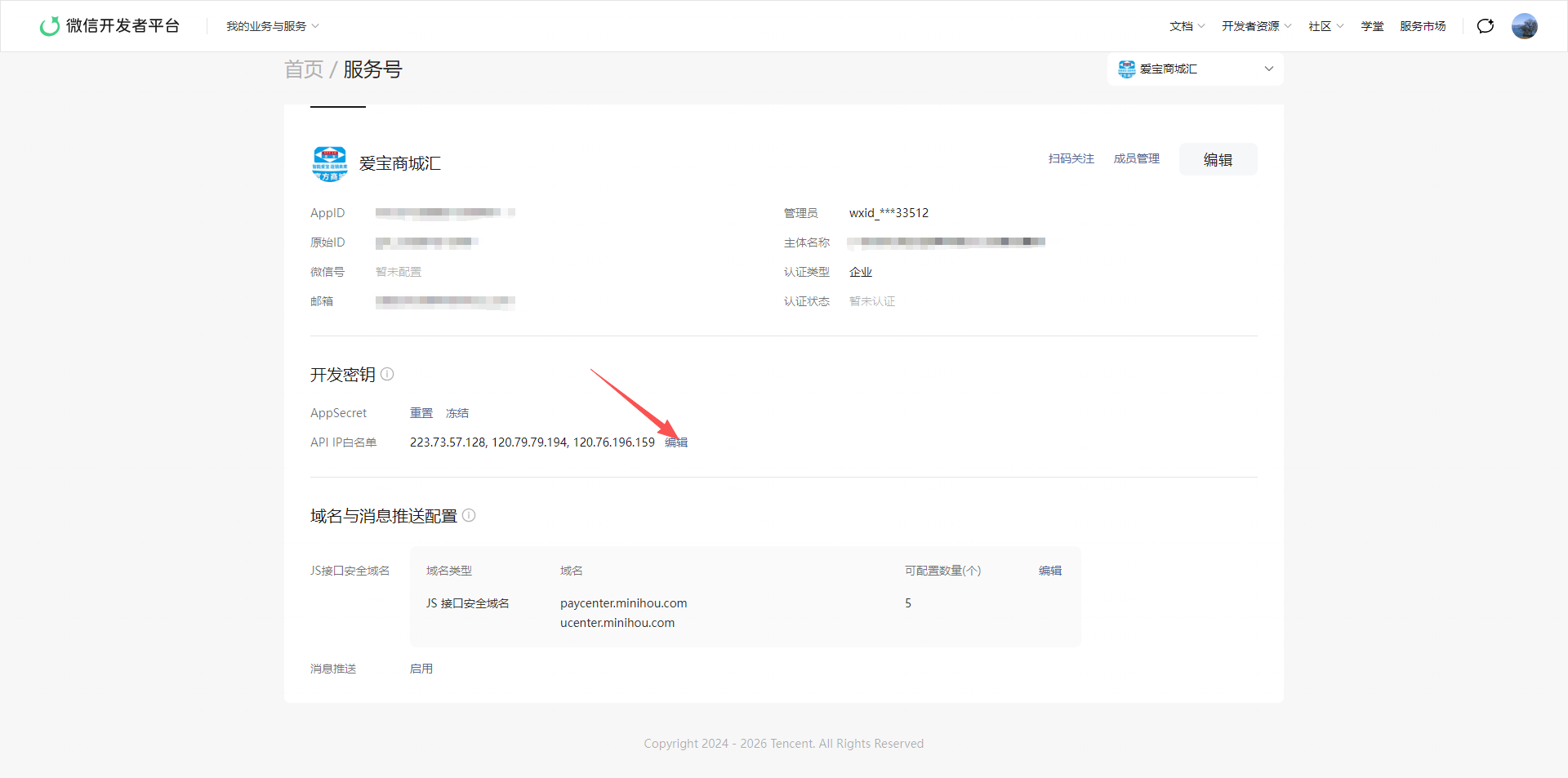Expand the 我的业务与服务 dropdown
Viewport: 1568px width, 778px height.
pyautogui.click(x=273, y=26)
